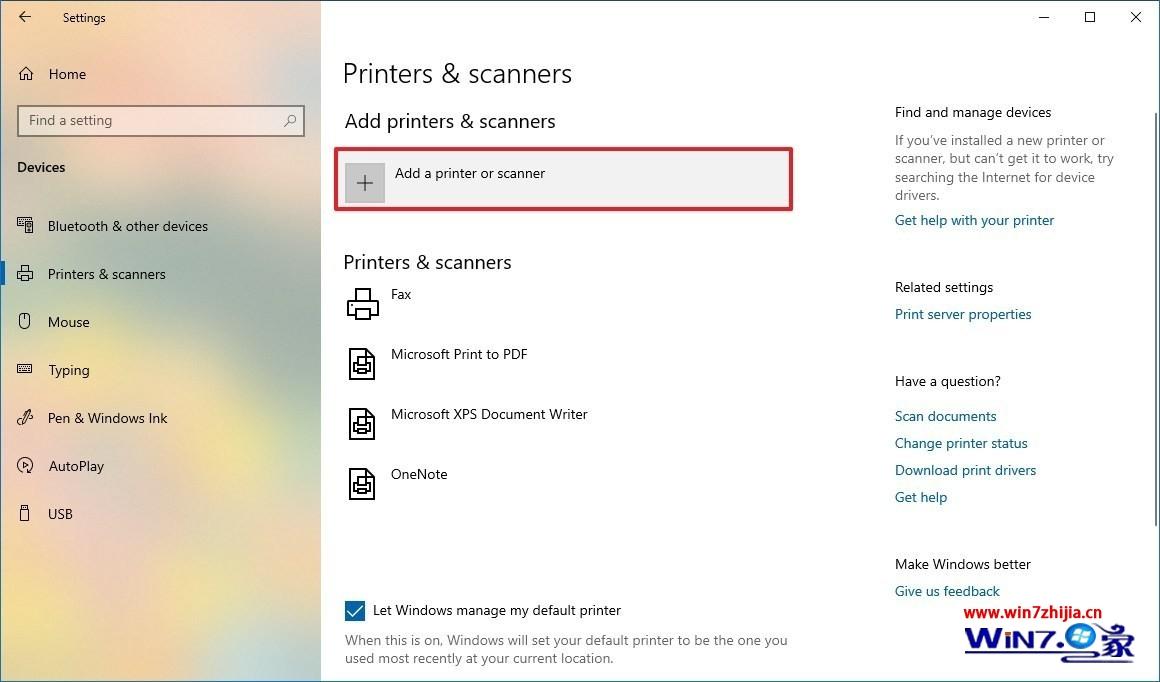Open the Mouse settings page
Screen dimensions: 1160x682
(x=69, y=323)
